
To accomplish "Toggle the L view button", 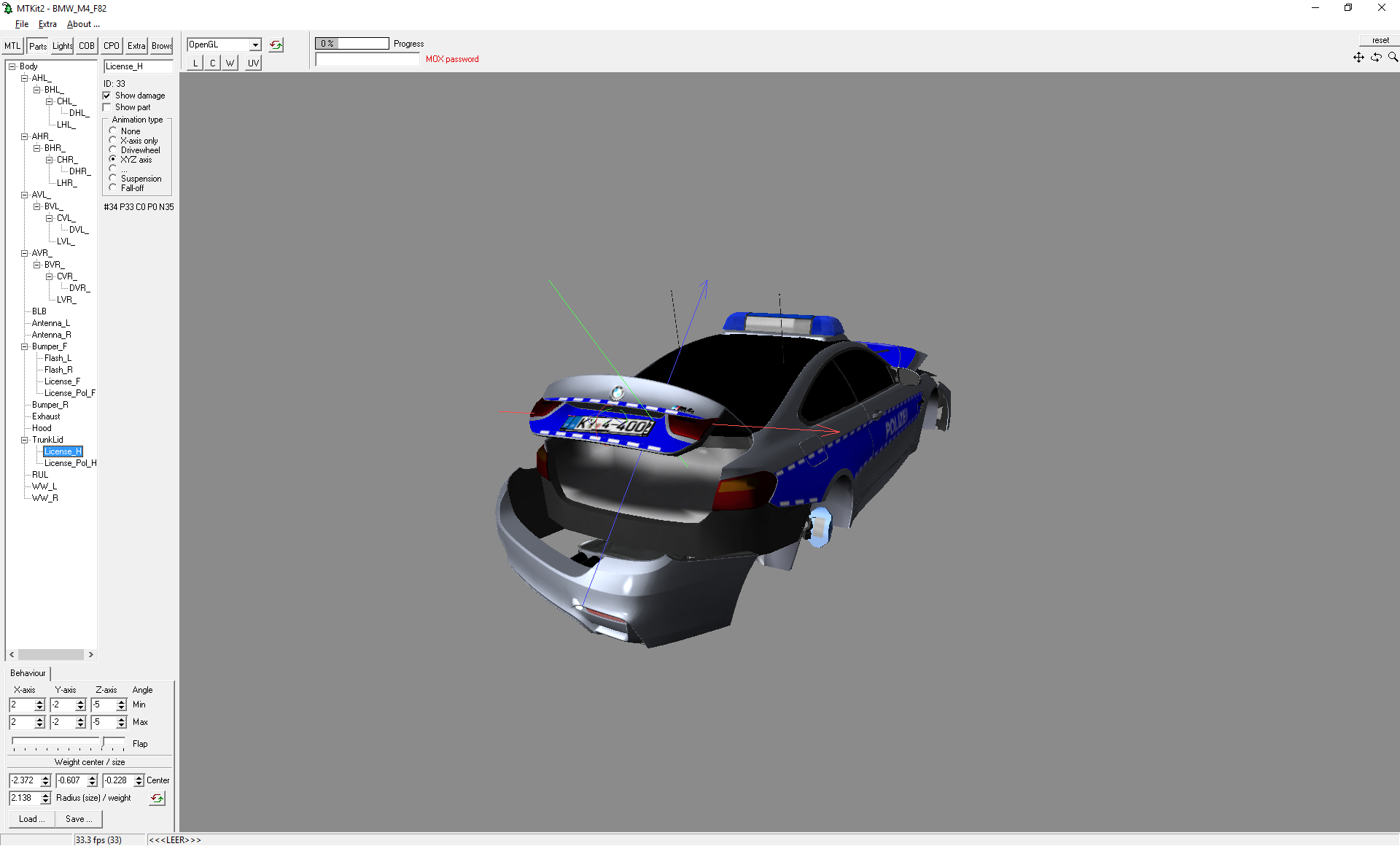I will point(195,63).
